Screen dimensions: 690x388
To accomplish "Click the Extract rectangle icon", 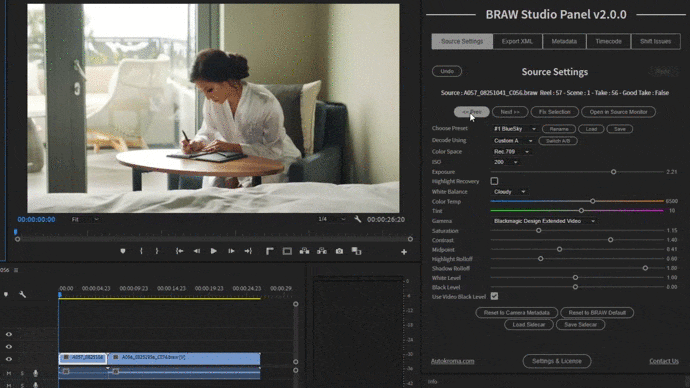I will pyautogui.click(x=287, y=251).
